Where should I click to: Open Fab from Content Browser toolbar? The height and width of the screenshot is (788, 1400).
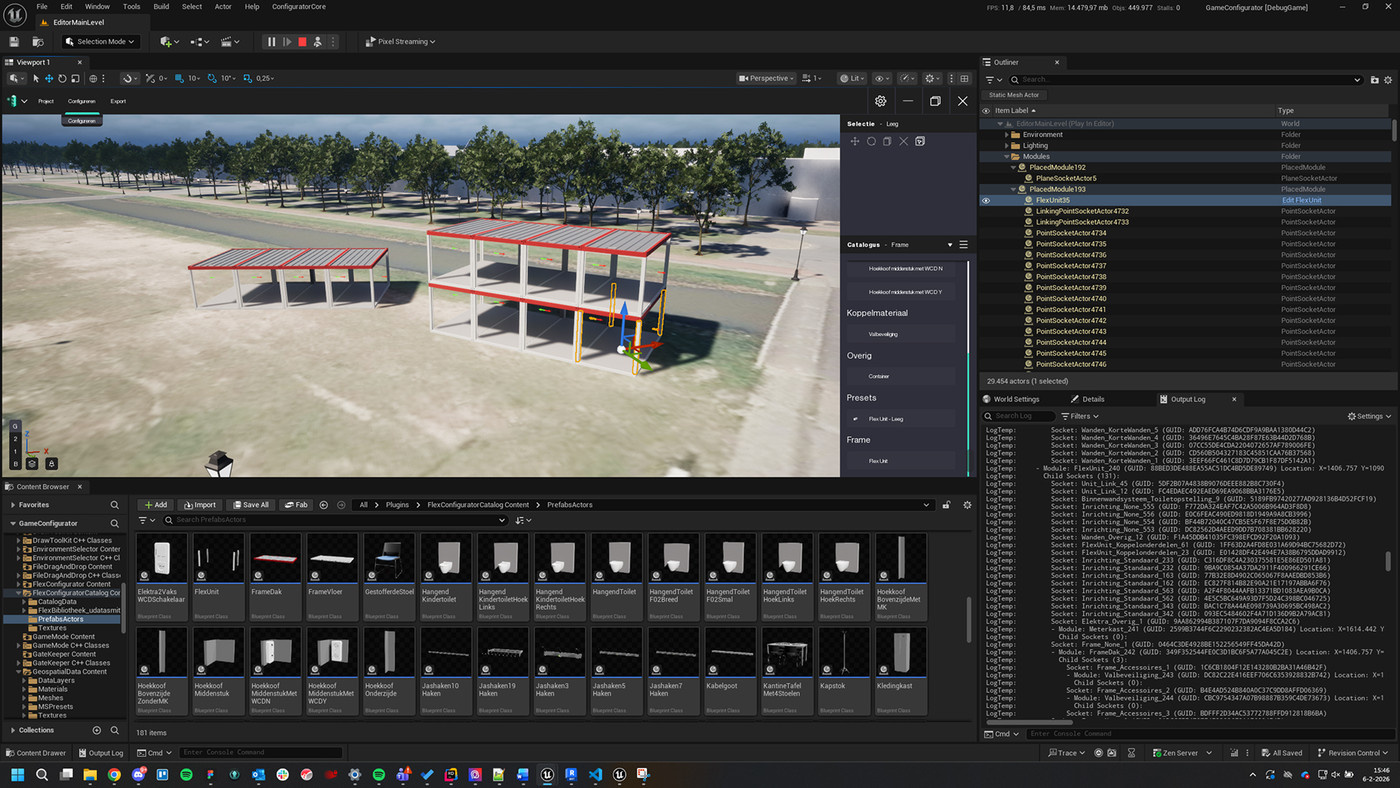click(296, 505)
